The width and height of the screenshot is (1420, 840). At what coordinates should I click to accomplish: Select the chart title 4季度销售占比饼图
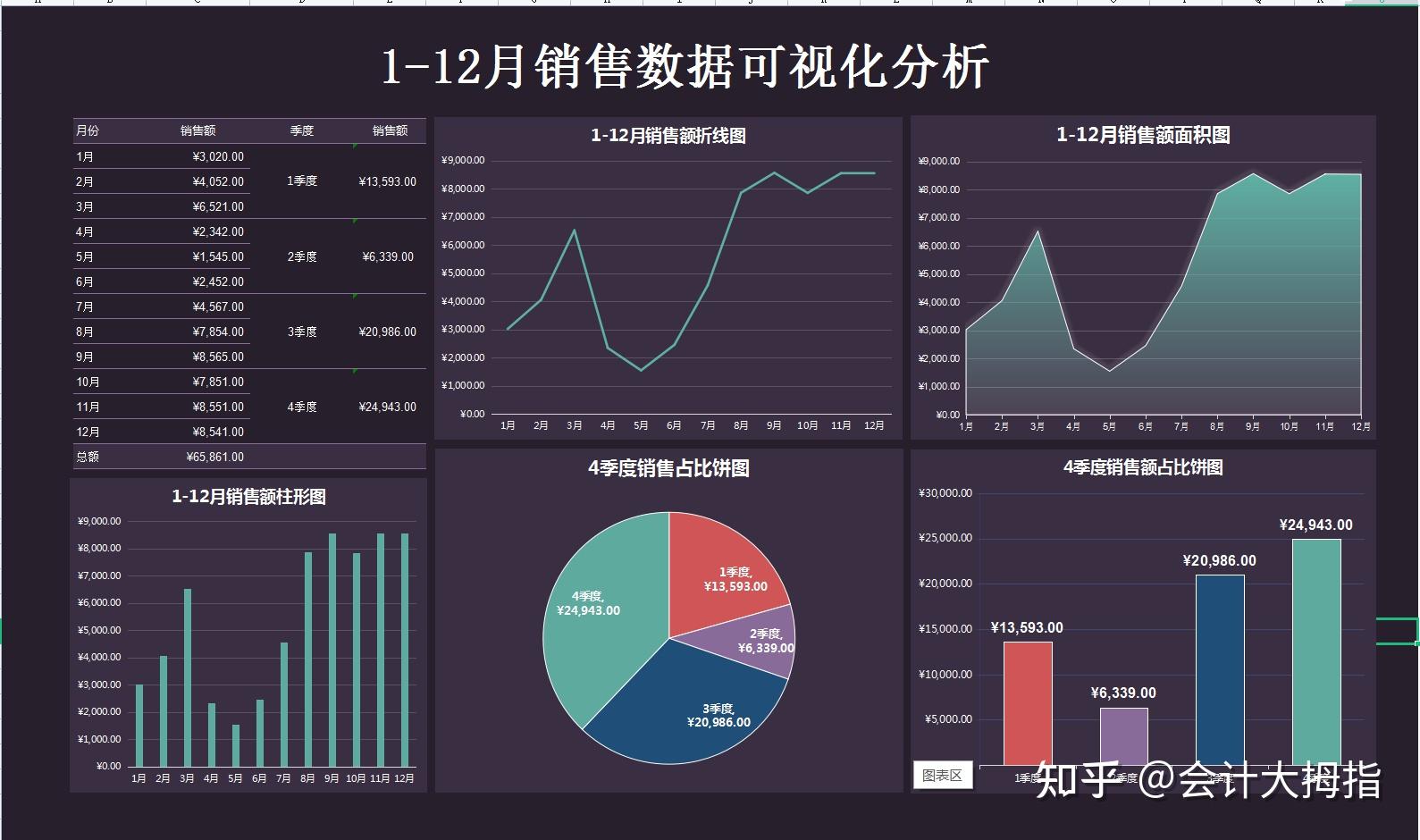[x=668, y=468]
